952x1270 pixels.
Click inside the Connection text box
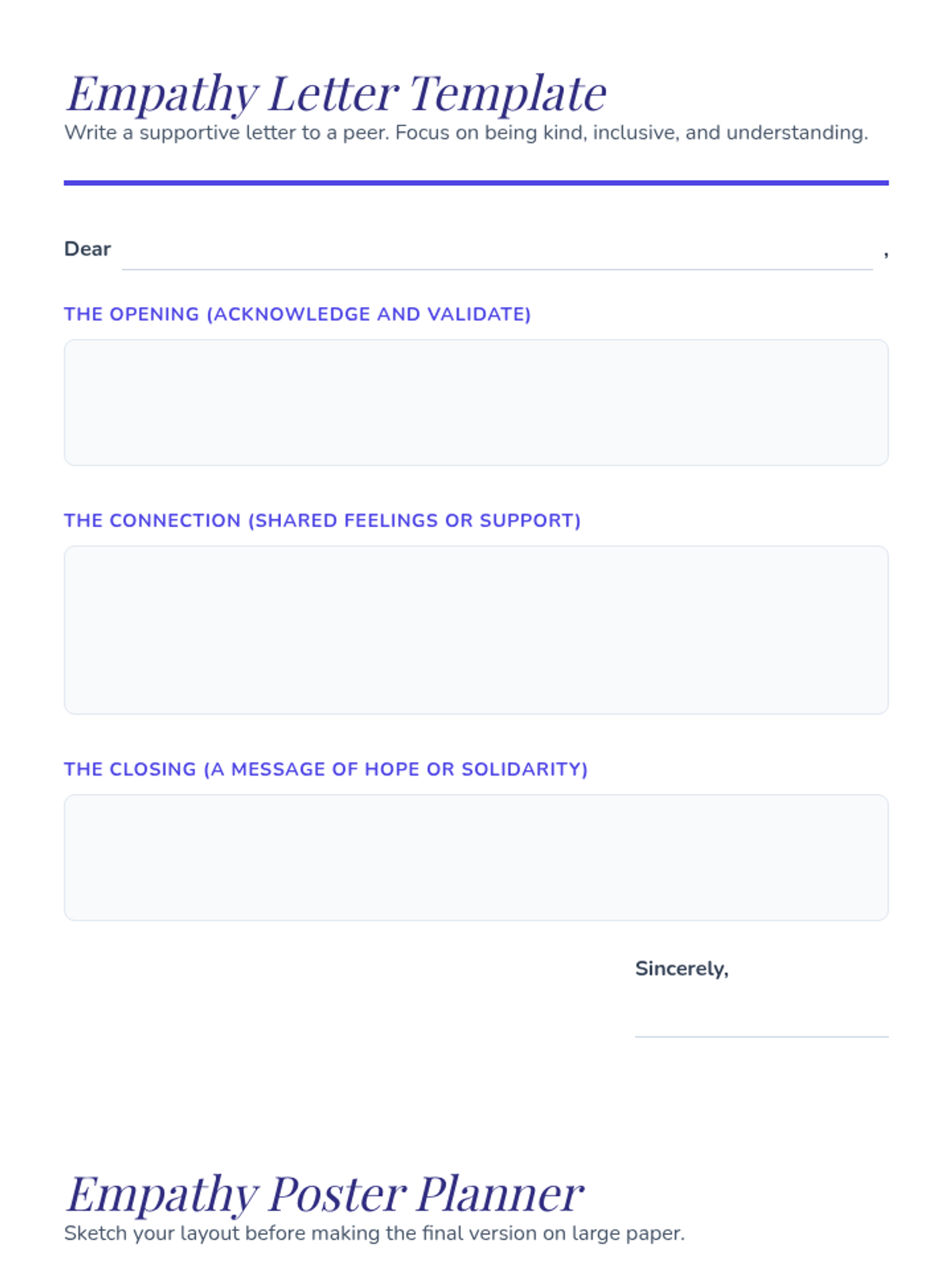(476, 629)
